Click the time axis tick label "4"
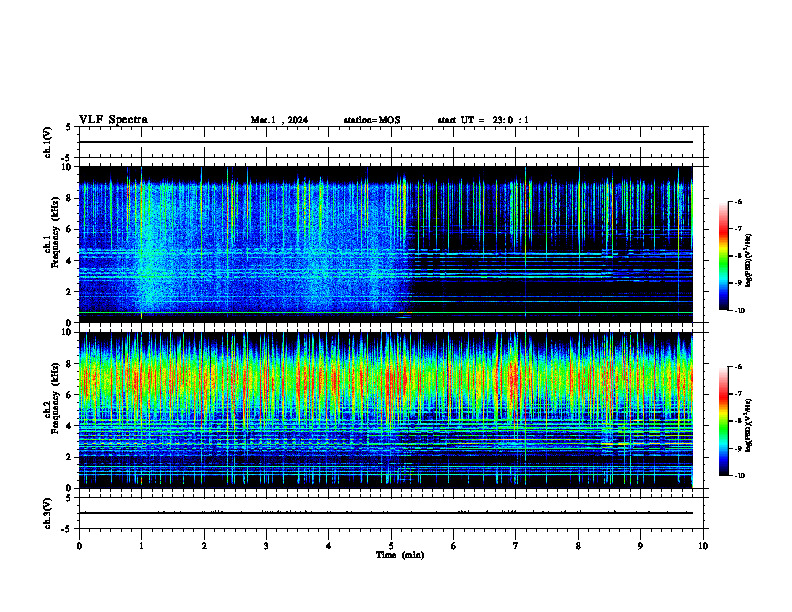 329,546
